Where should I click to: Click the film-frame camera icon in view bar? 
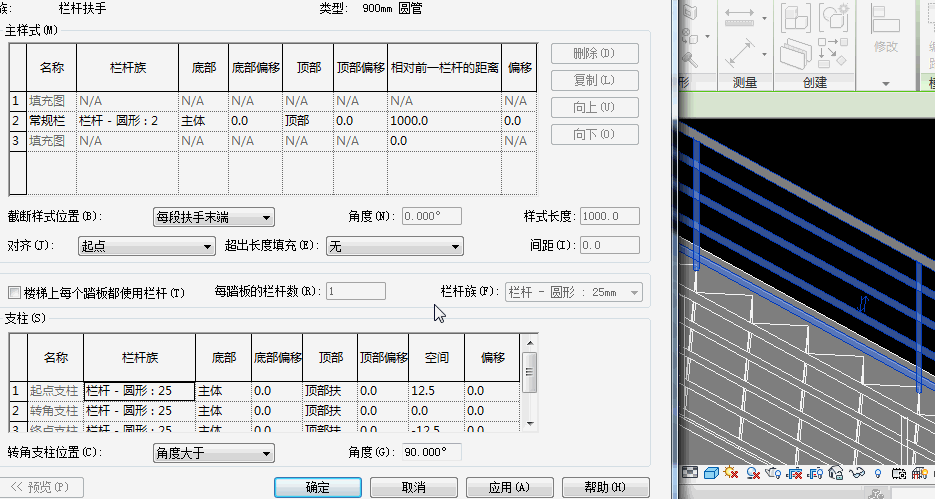(899, 473)
